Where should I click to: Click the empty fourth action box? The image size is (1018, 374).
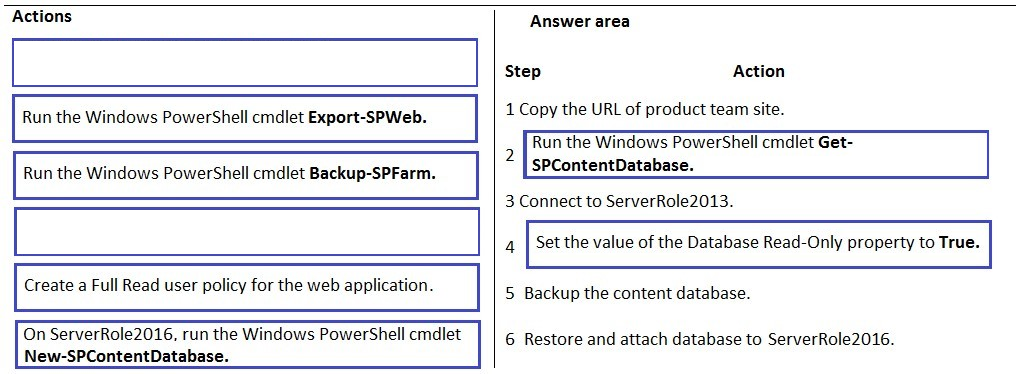click(247, 231)
